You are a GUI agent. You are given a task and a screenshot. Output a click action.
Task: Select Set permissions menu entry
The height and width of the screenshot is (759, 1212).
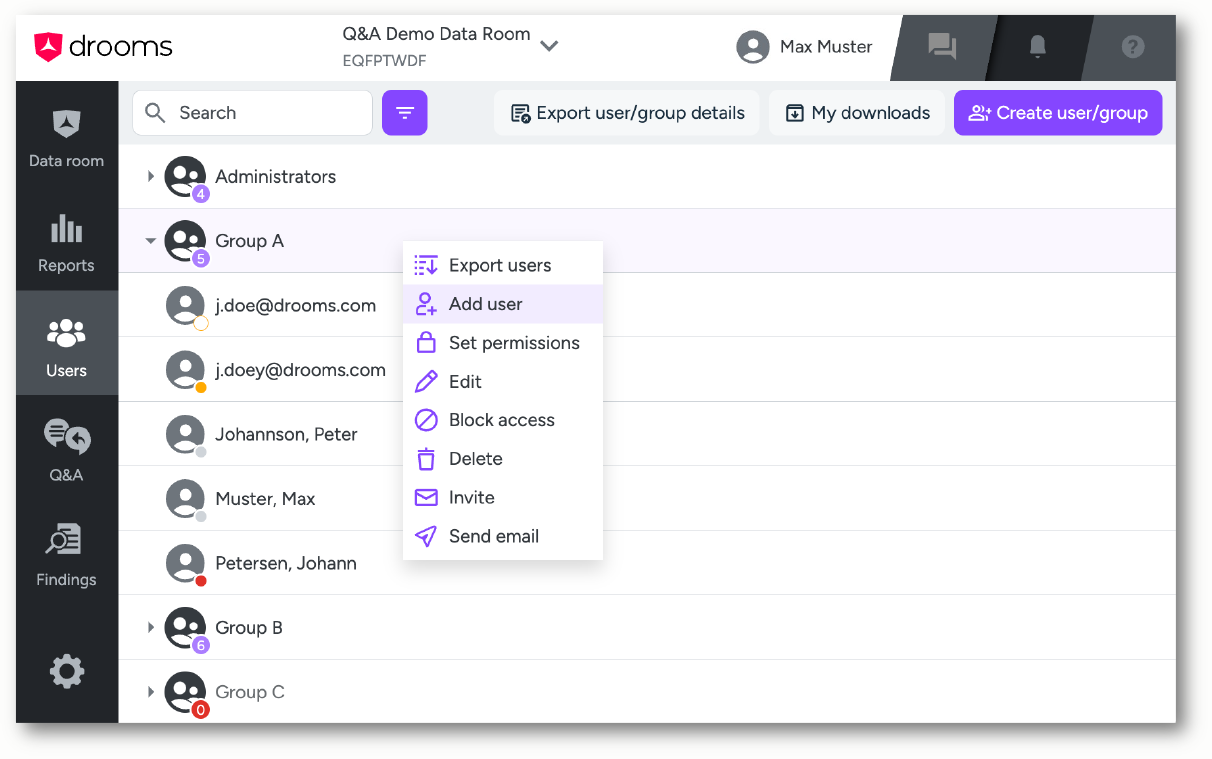click(503, 343)
